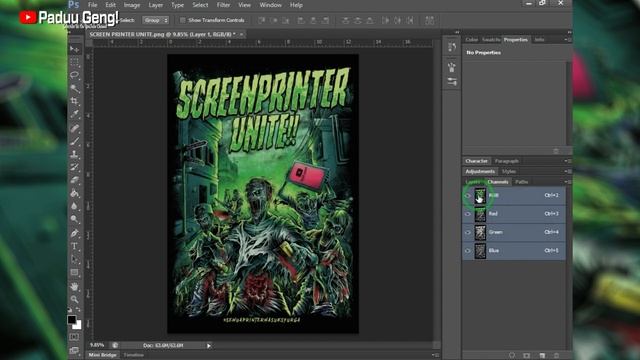Switch to the Paths tab
Screen dimensions: 640x360
522,182
